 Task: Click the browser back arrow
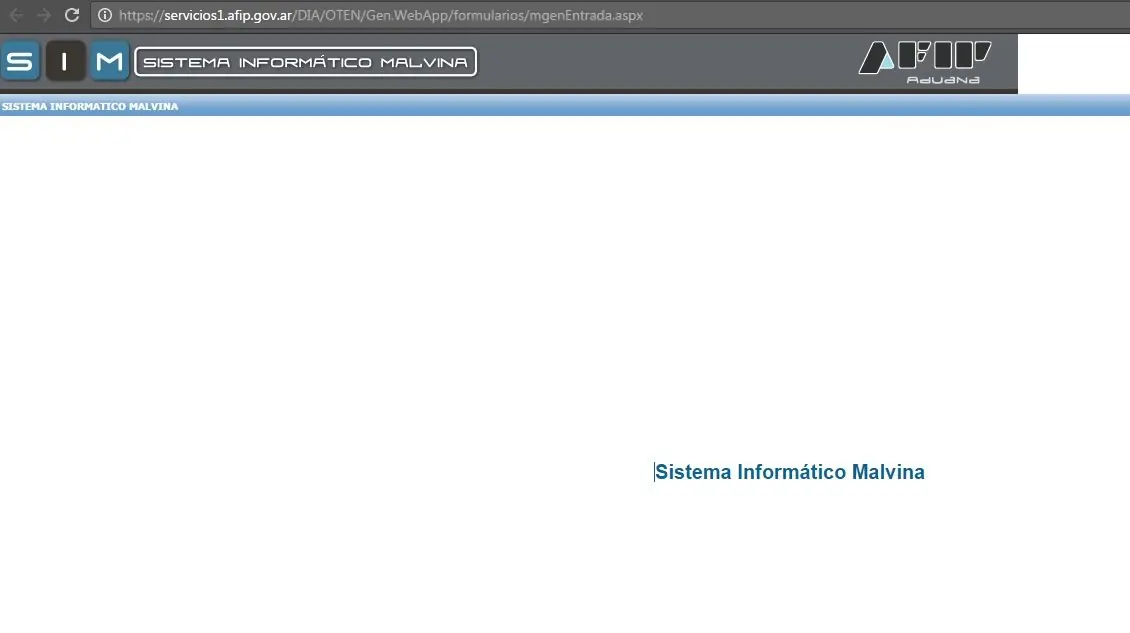point(16,15)
